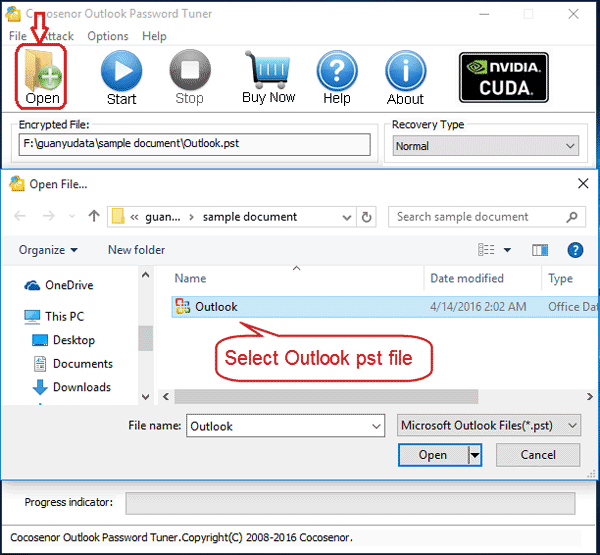Go up one folder level

click(x=94, y=216)
